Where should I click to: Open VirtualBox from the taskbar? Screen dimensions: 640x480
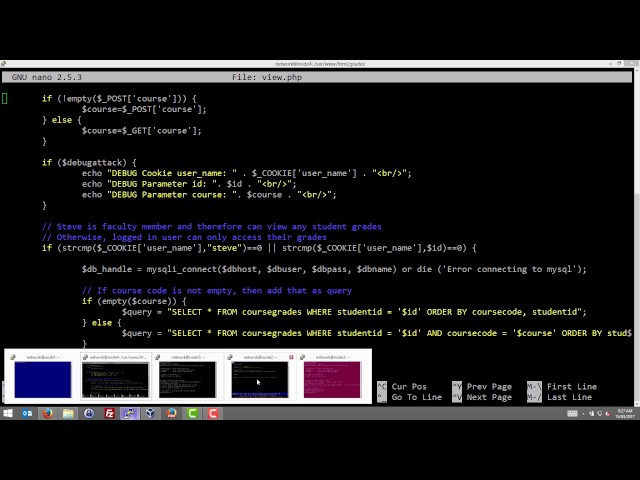coord(150,413)
